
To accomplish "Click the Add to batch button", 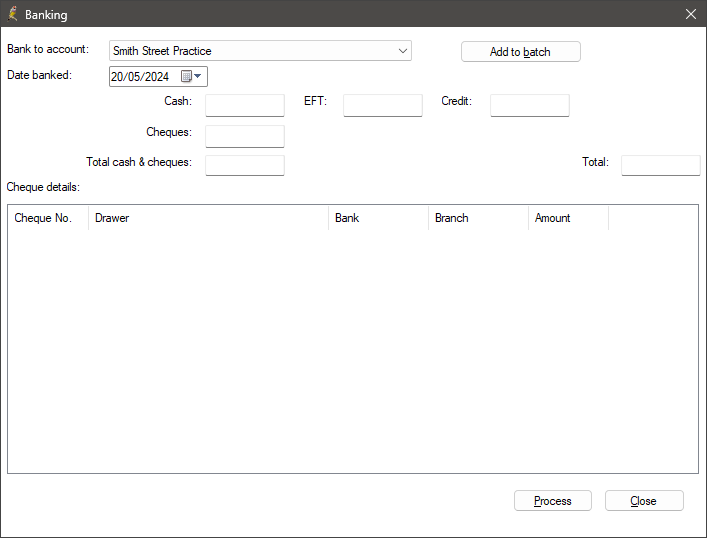I will (x=520, y=52).
